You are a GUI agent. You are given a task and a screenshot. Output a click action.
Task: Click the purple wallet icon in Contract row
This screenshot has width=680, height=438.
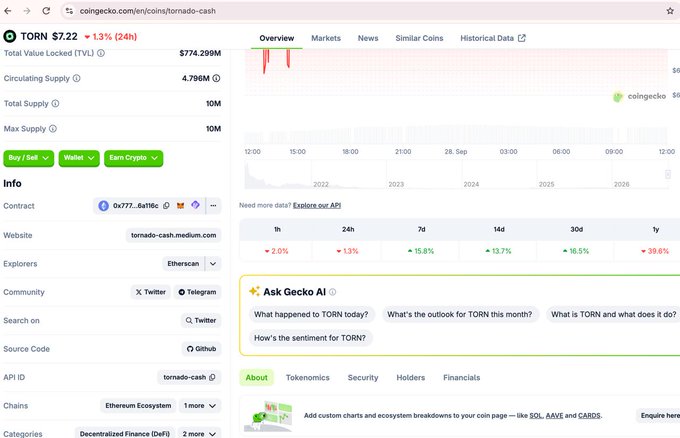pyautogui.click(x=196, y=205)
